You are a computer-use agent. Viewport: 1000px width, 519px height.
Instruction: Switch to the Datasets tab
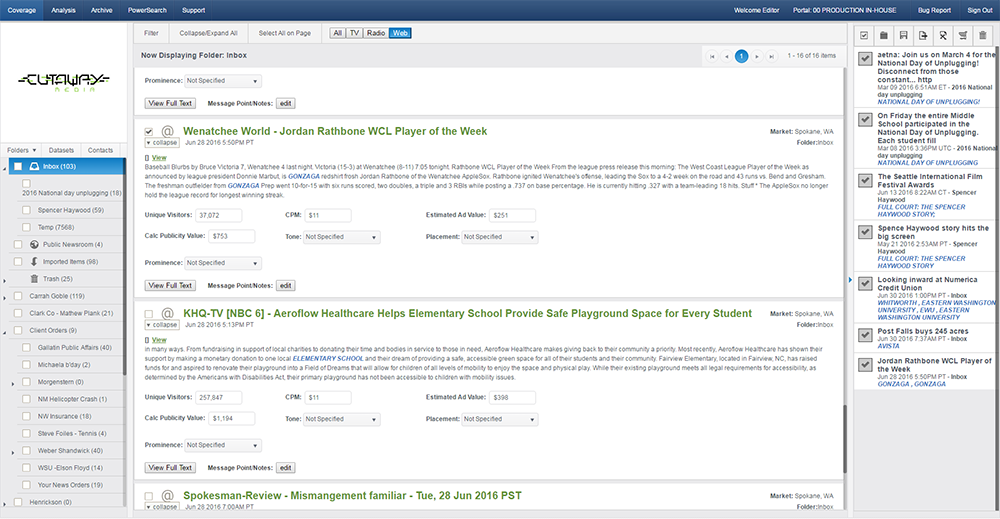(x=61, y=150)
